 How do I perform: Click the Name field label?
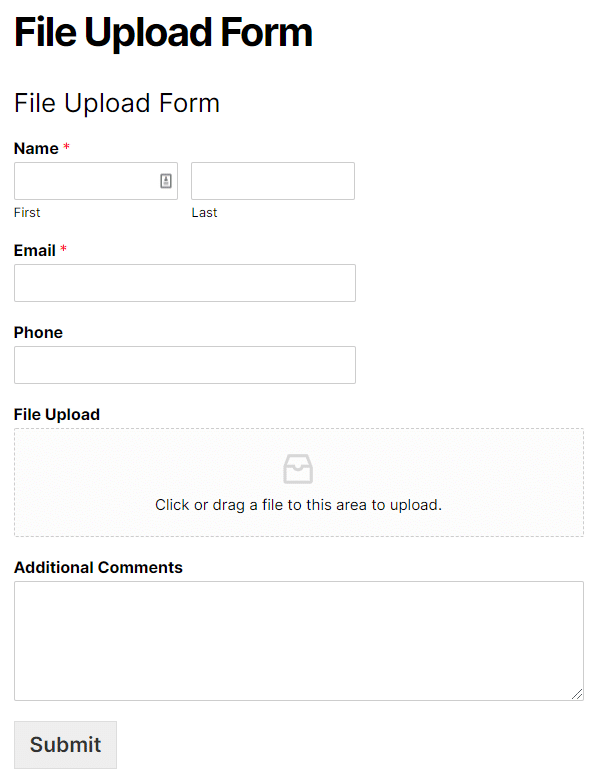coord(36,149)
